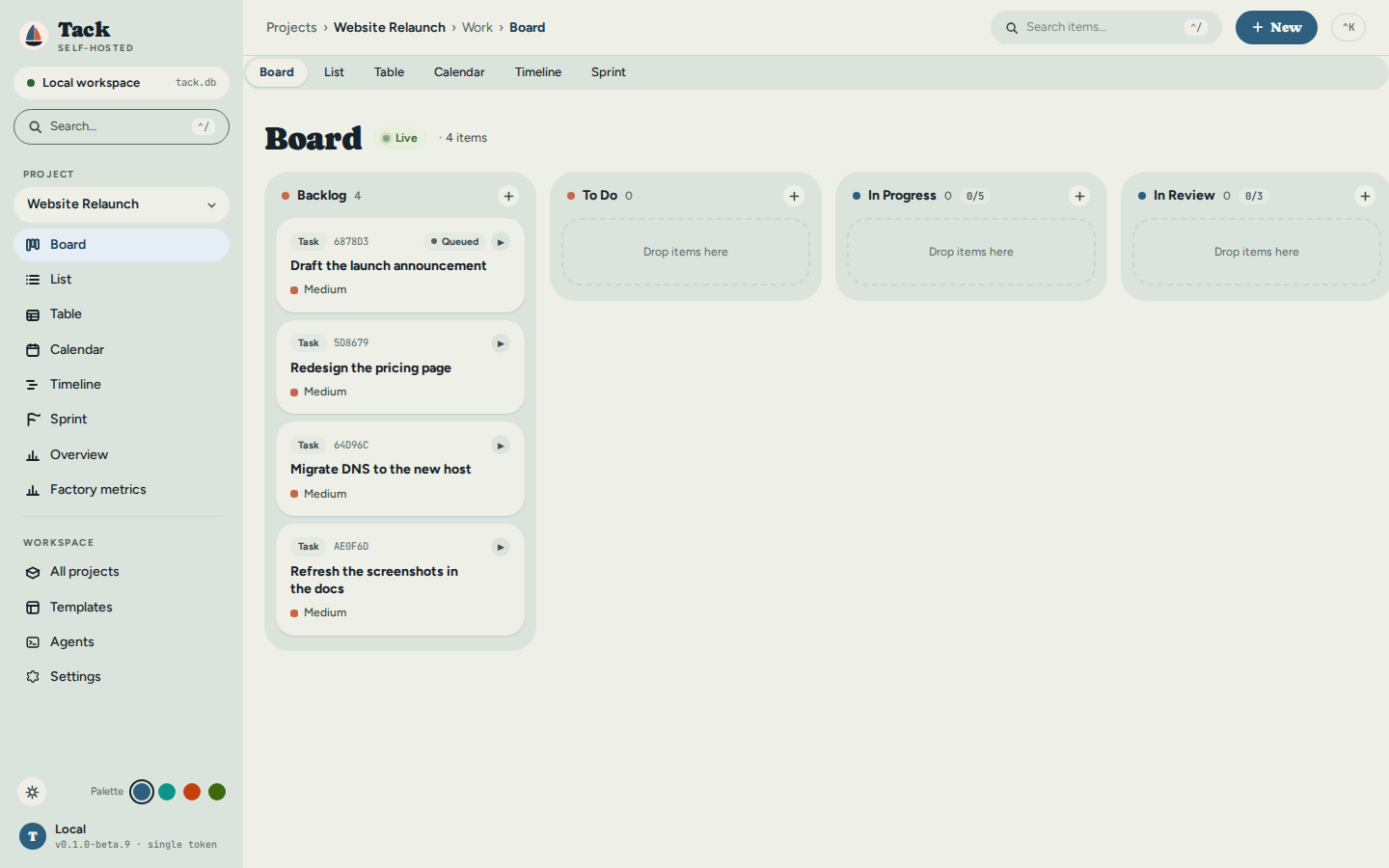Screen dimensions: 1389x868
Task: Open the command palette ^K button
Action: point(1348,28)
